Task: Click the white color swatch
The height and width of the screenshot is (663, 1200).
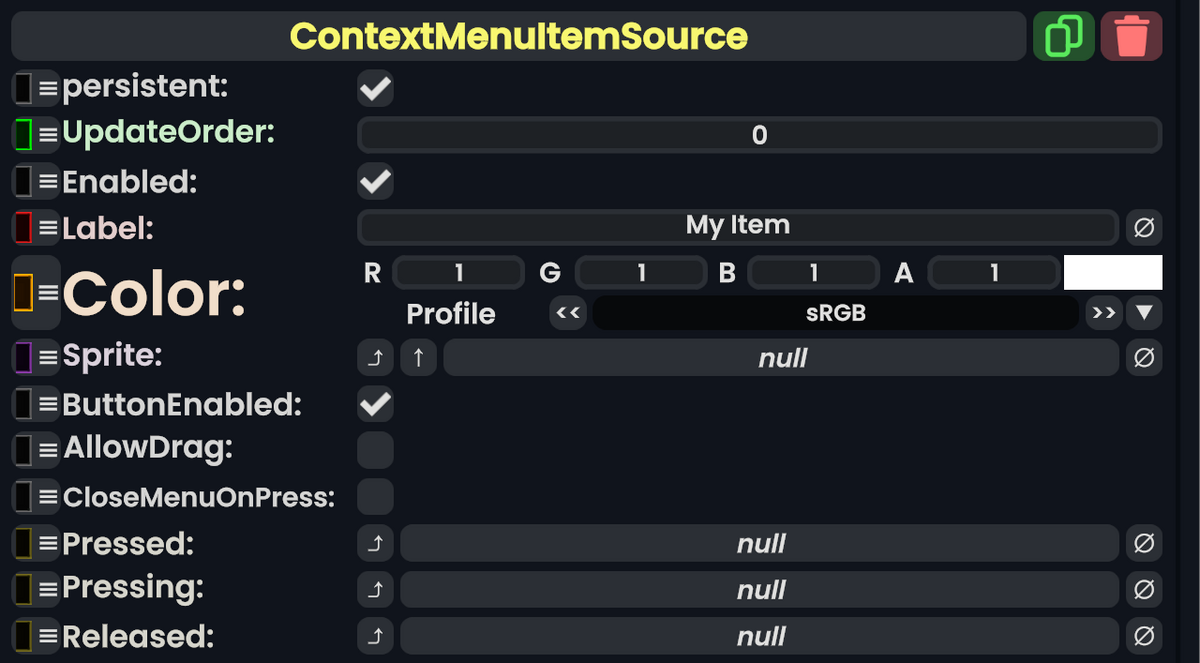Action: (1113, 271)
